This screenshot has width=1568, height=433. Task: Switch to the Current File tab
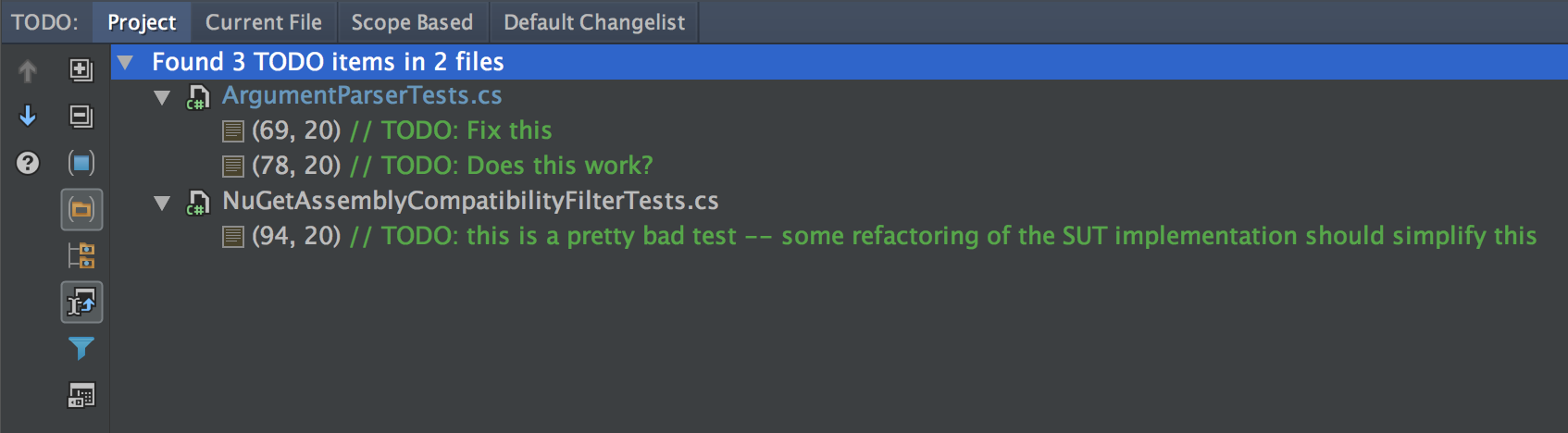point(264,22)
